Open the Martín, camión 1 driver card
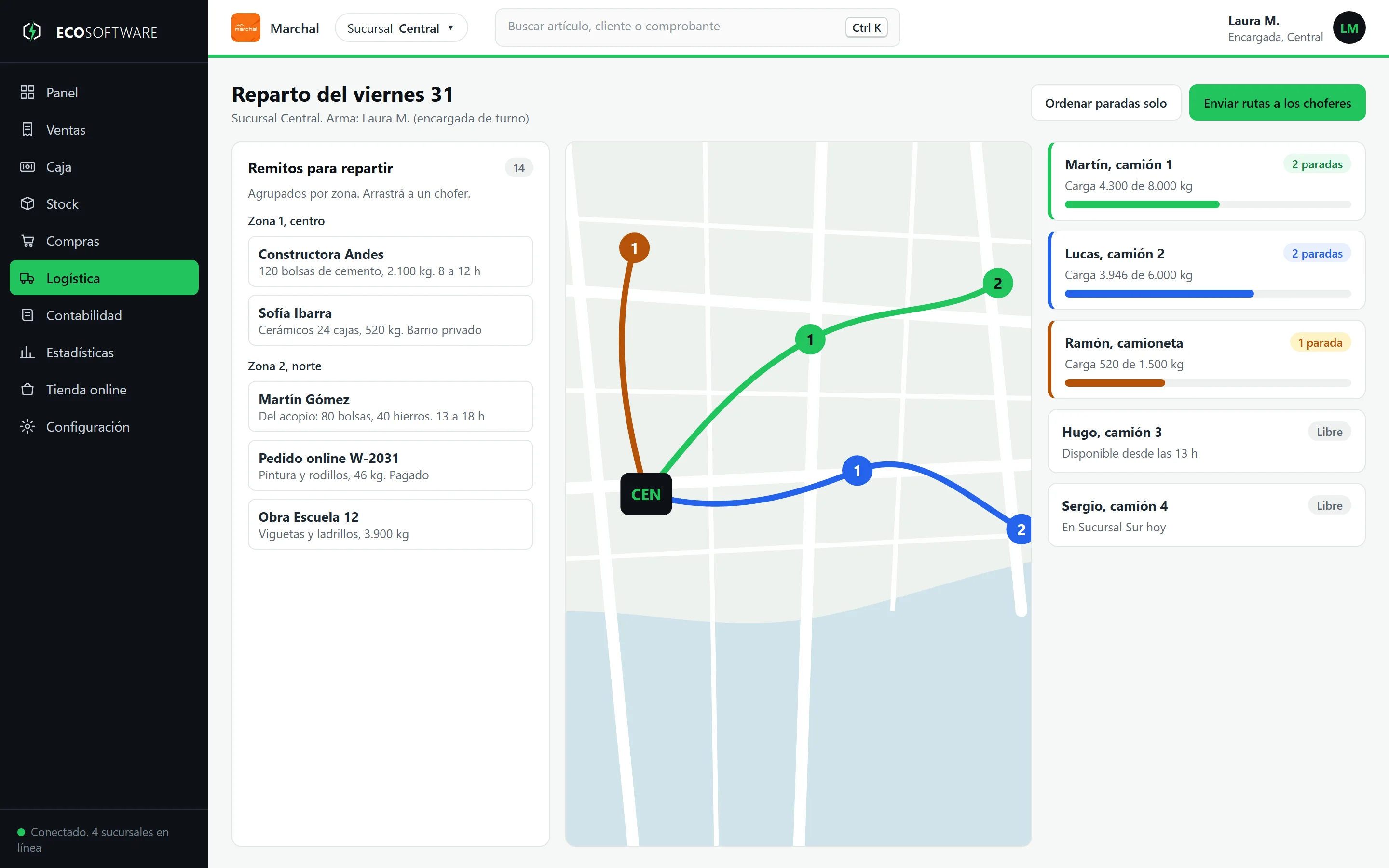This screenshot has width=1389, height=868. pyautogui.click(x=1207, y=181)
